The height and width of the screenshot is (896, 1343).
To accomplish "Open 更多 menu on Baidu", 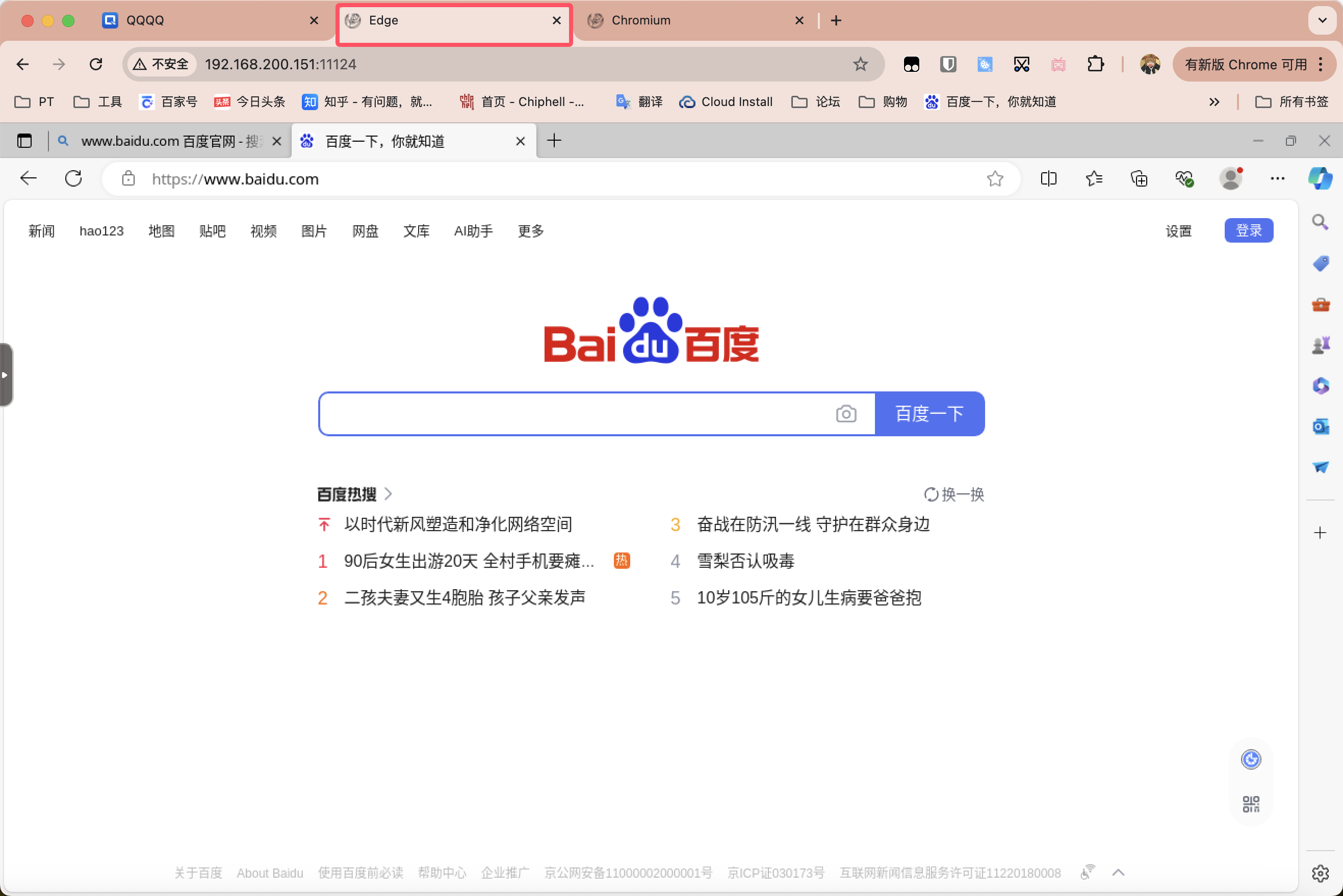I will [530, 231].
